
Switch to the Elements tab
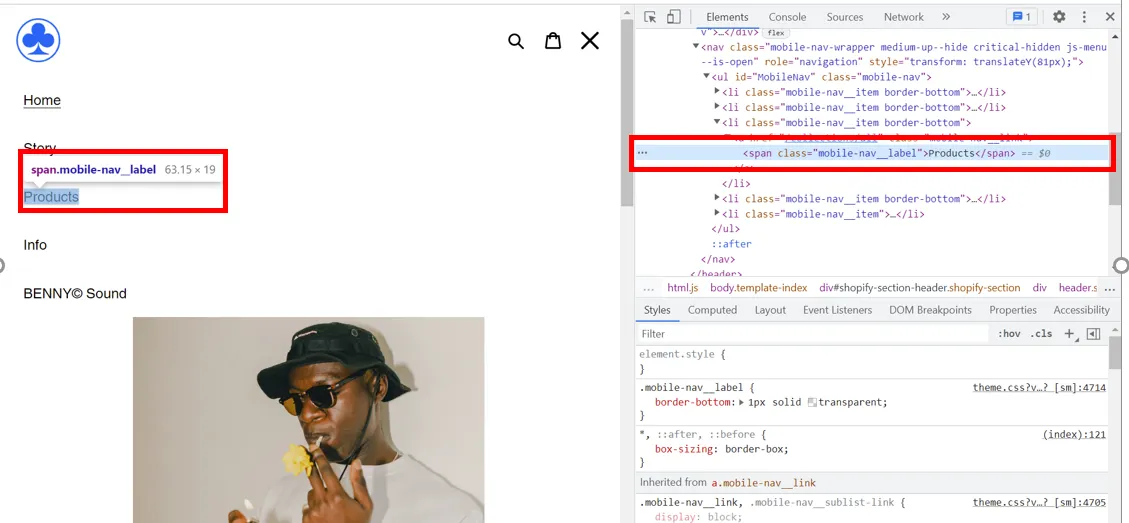[727, 17]
